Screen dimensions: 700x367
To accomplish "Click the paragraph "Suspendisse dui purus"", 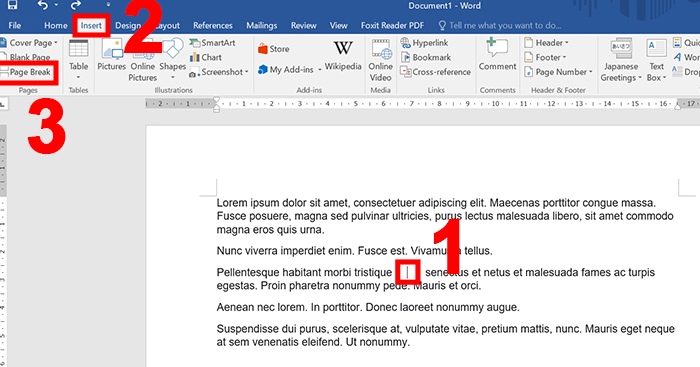I will 446,335.
